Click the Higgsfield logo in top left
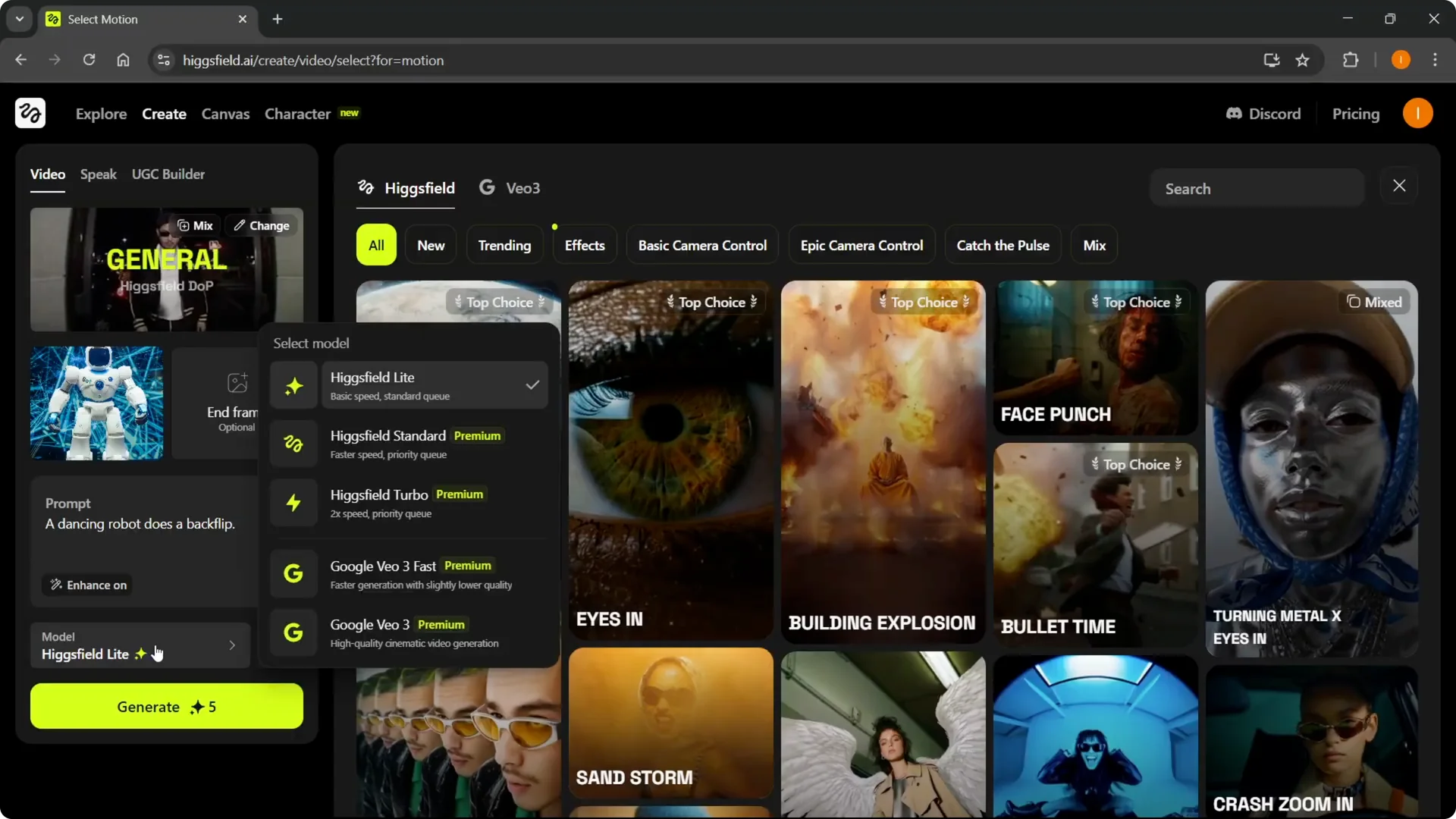This screenshot has height=819, width=1456. pos(30,113)
